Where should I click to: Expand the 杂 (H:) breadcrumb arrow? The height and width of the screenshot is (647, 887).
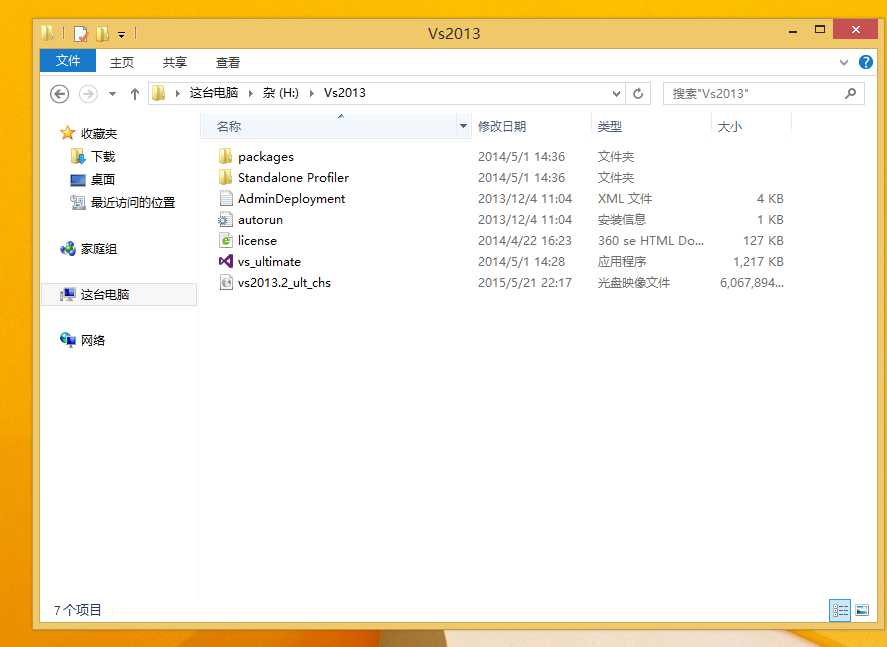click(312, 93)
